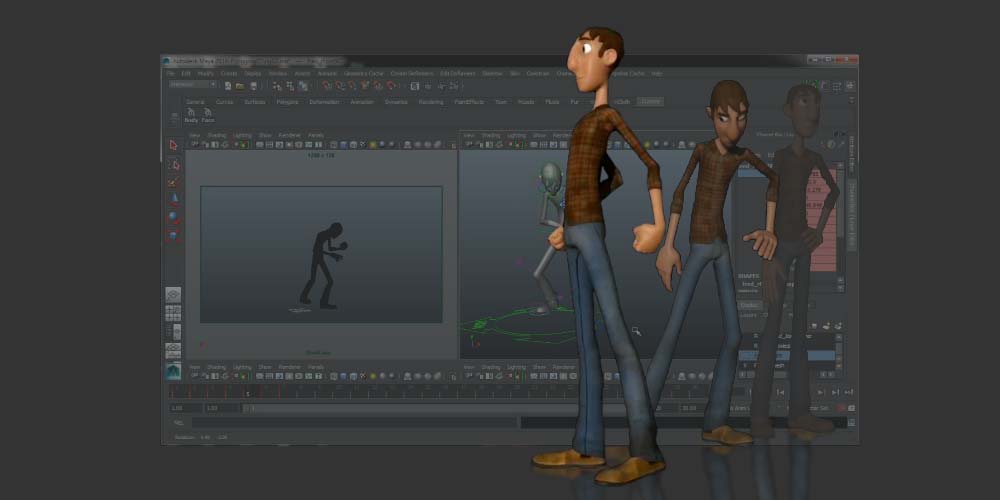Click the Face shelf button

click(x=208, y=116)
